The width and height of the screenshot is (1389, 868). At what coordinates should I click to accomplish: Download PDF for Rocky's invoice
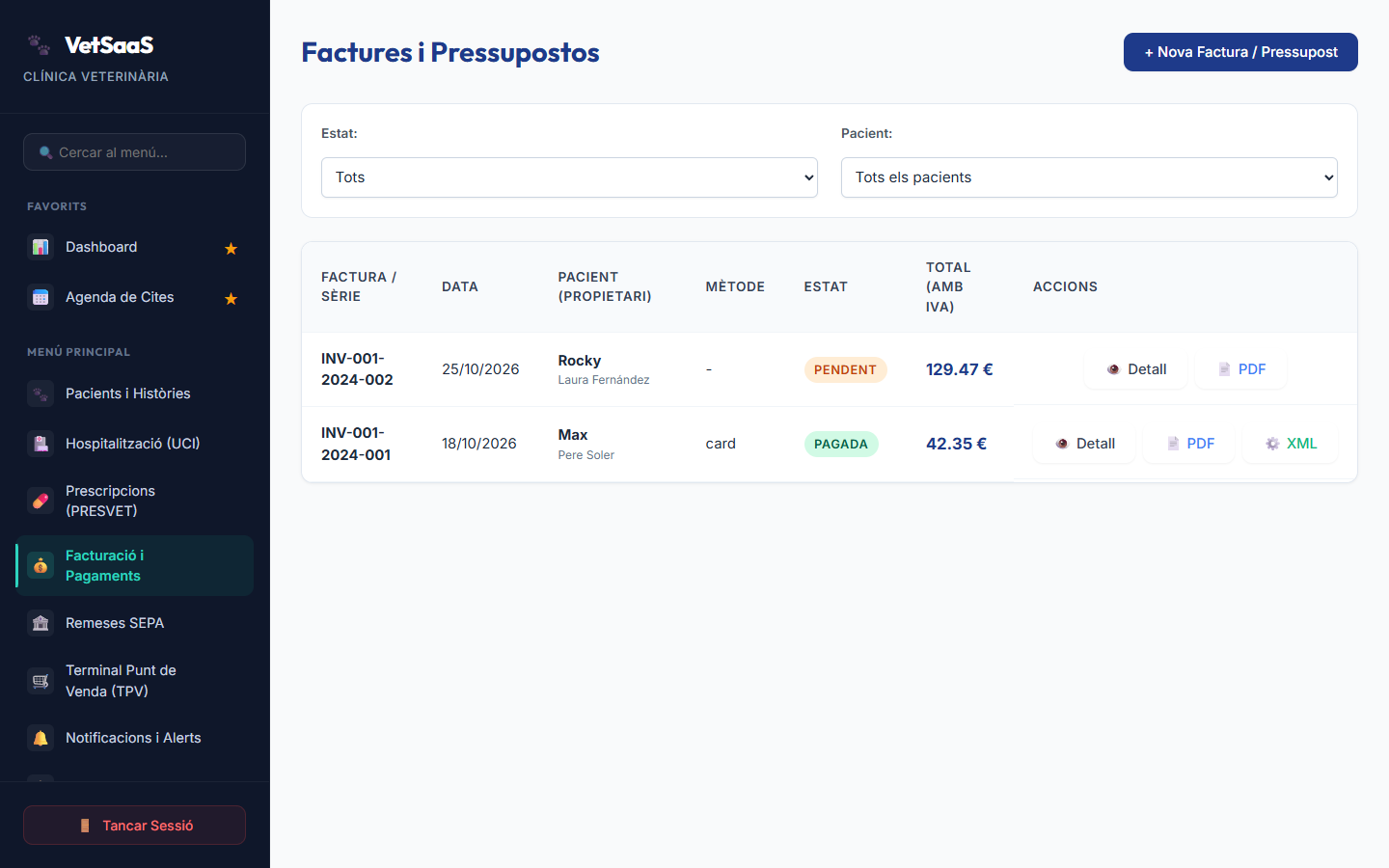[x=1241, y=369]
